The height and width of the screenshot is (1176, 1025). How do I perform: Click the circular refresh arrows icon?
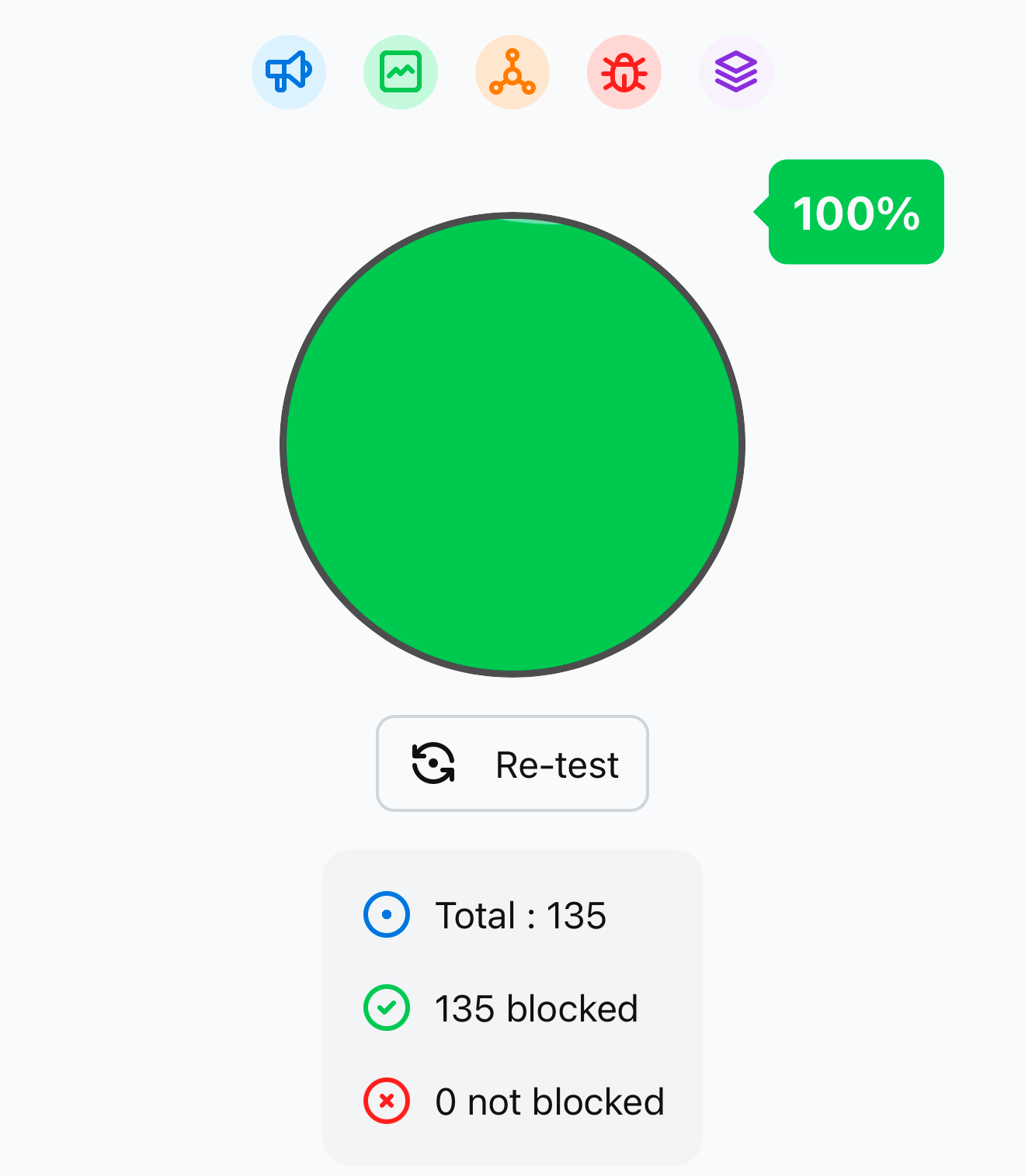click(433, 764)
